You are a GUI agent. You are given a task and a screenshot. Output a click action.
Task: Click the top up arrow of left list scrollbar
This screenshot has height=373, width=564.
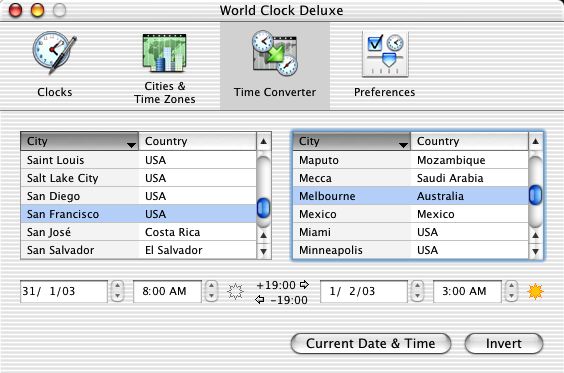pyautogui.click(x=263, y=141)
